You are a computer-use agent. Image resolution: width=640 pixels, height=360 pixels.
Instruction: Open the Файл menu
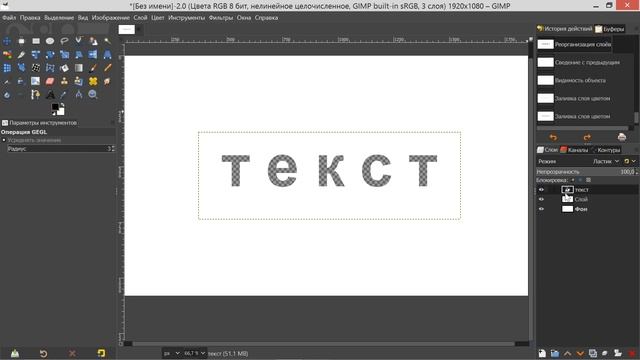(9, 18)
